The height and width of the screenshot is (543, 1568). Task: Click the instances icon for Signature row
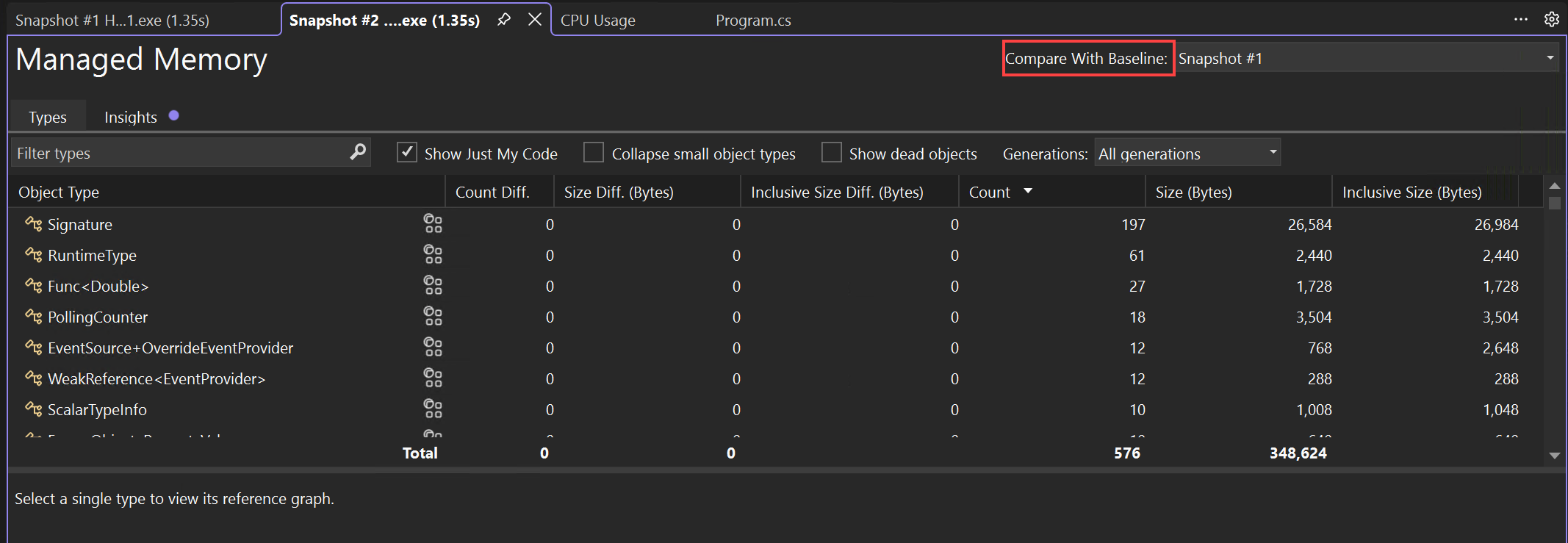[433, 224]
